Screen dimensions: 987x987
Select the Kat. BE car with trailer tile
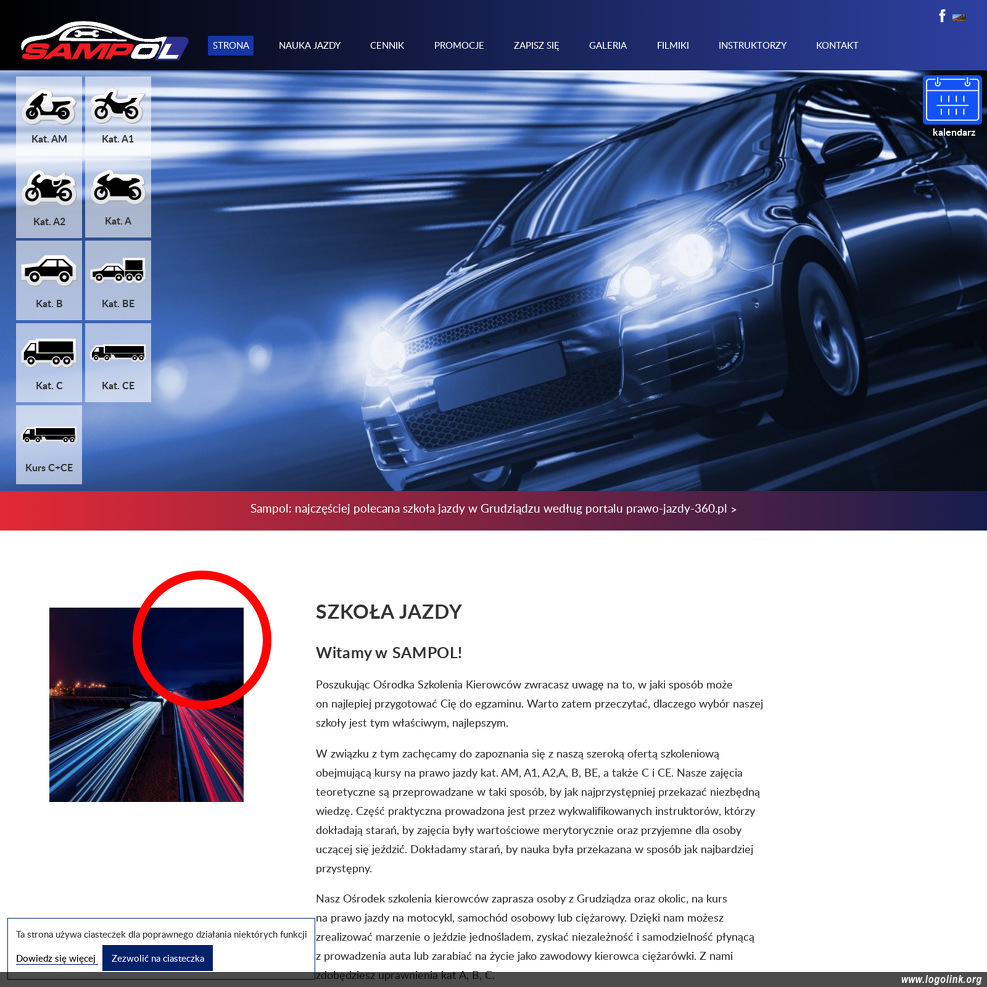click(118, 281)
